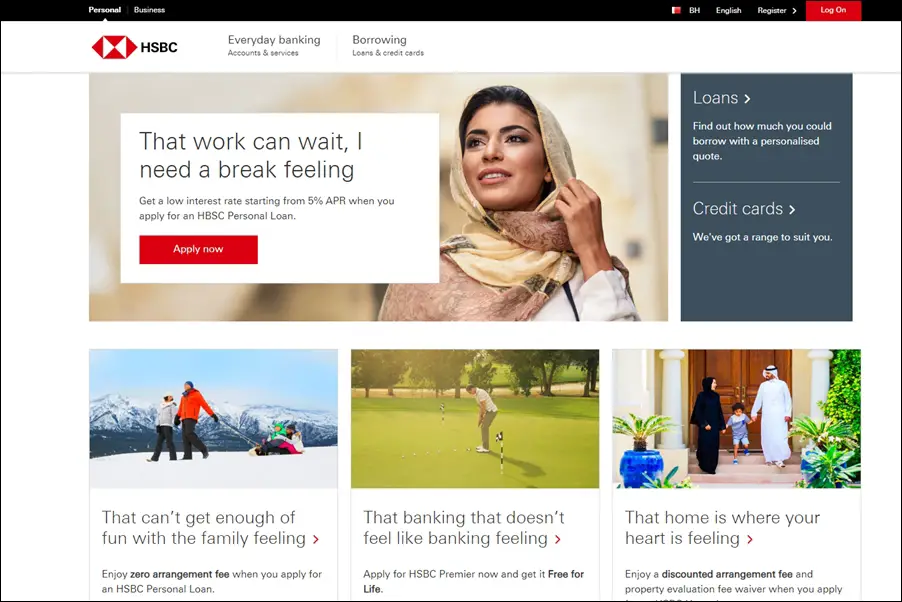Click 'Accounts & services' subtitle text

263,53
